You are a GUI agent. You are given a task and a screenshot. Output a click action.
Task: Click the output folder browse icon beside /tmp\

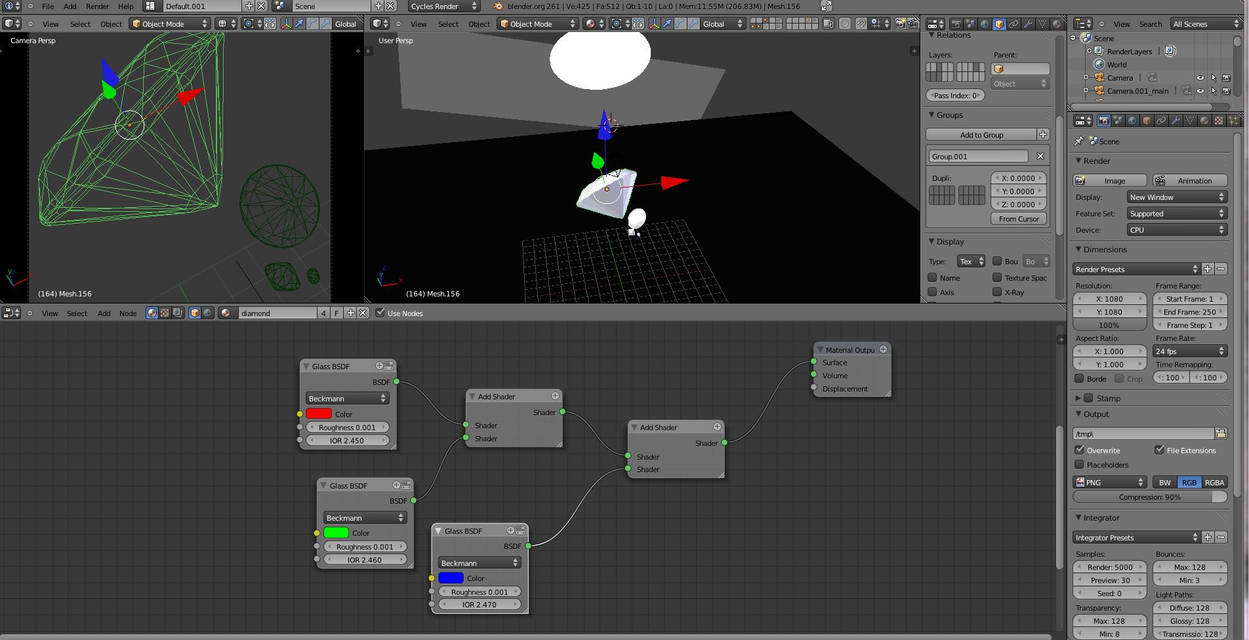[1220, 433]
